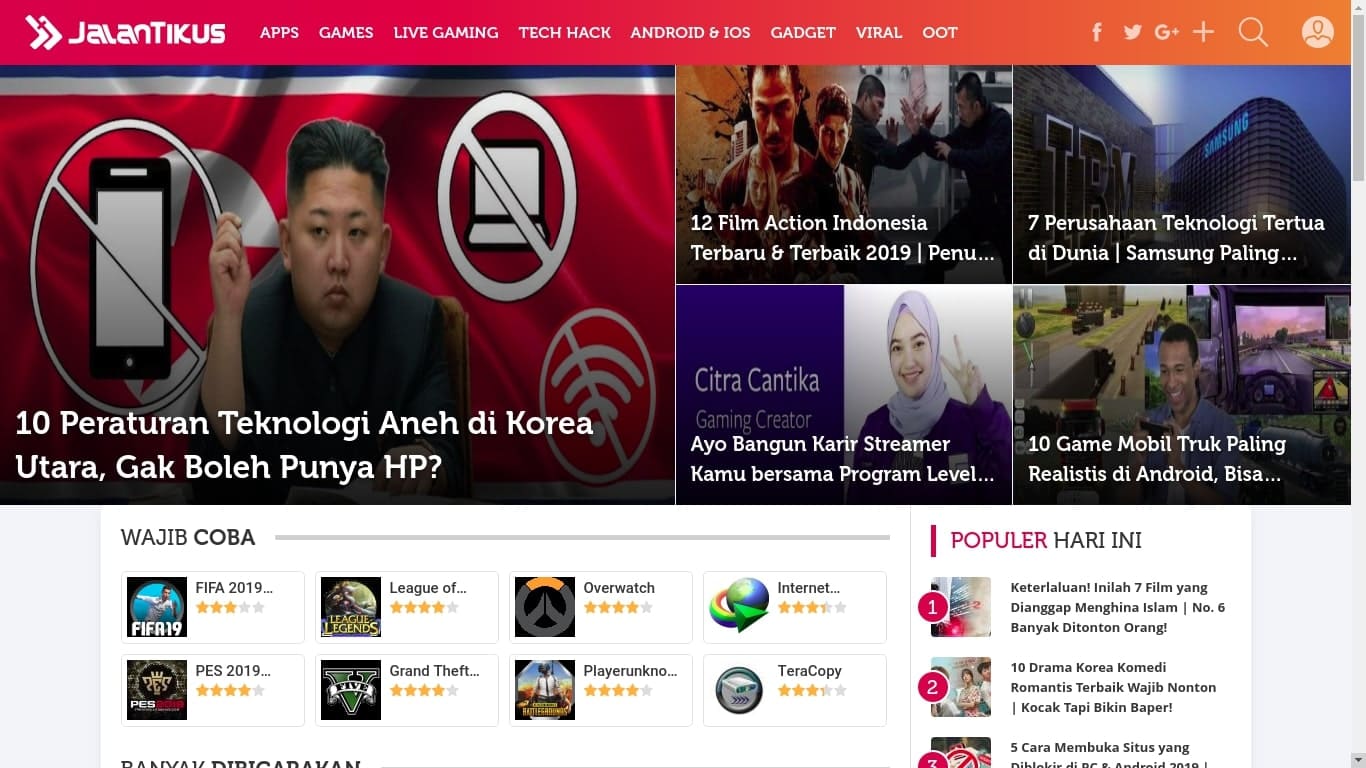Click the POPULER HARI INI heading
This screenshot has width=1366, height=768.
coord(1046,540)
